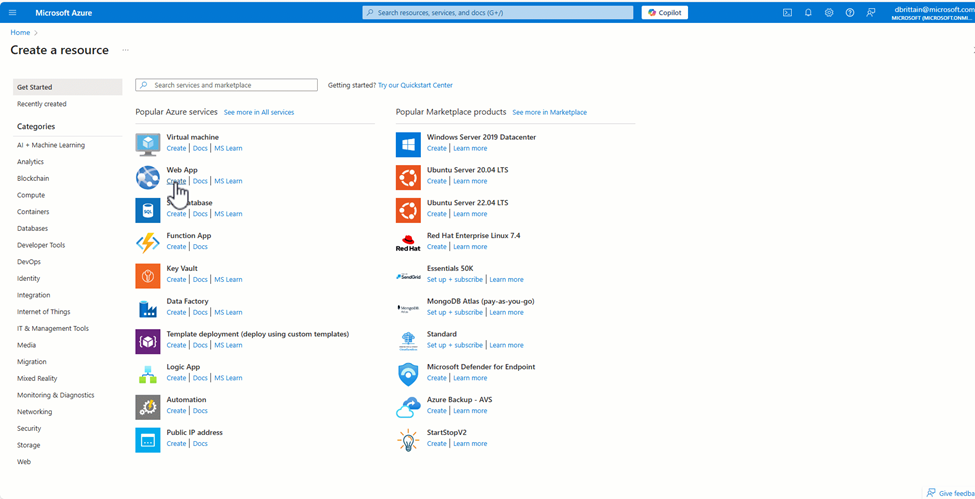The width and height of the screenshot is (975, 499).
Task: Click See more in Marketplace
Action: coord(550,113)
